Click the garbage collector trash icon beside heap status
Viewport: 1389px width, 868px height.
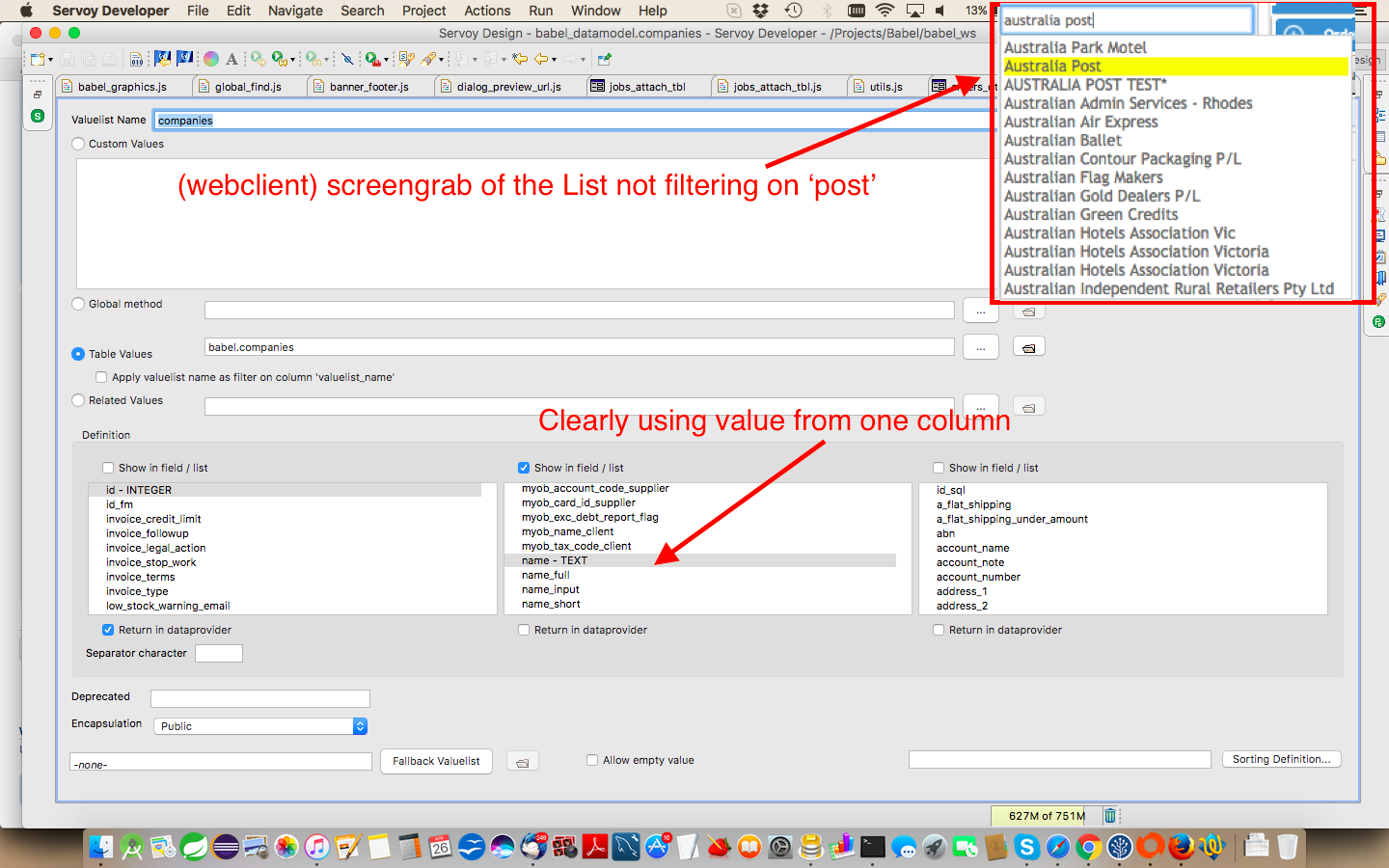[1110, 816]
